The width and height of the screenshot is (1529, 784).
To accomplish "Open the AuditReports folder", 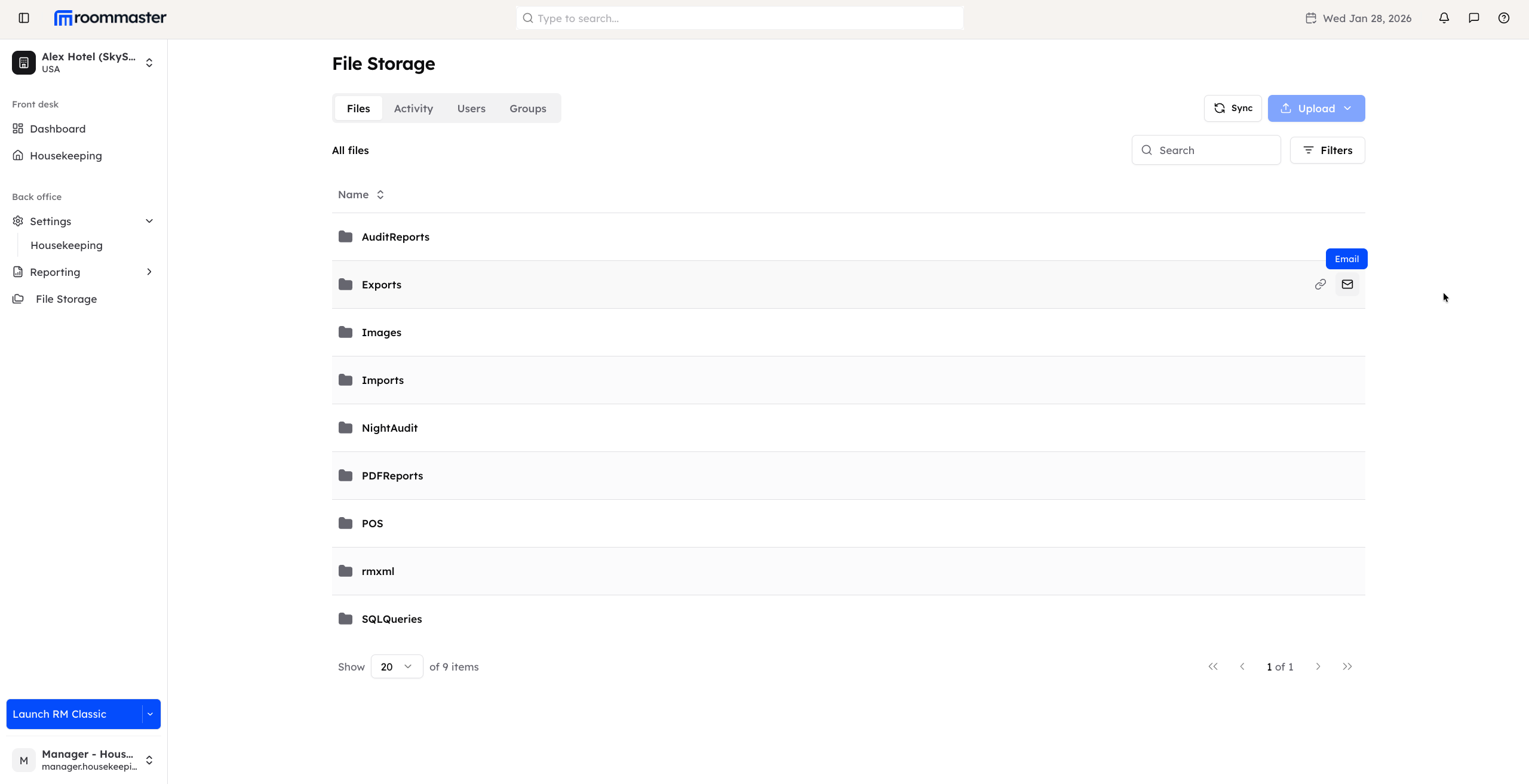I will point(395,237).
